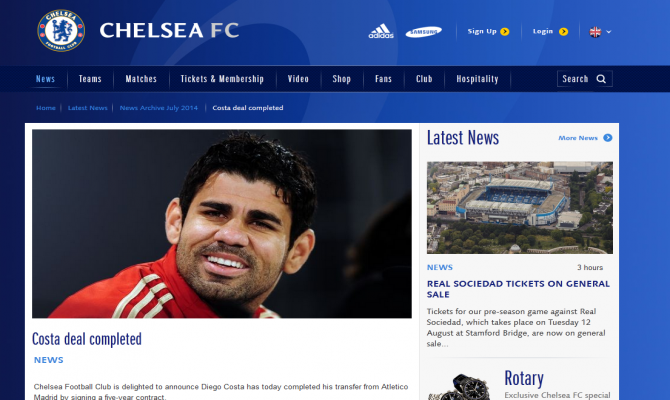
Task: Open the Tickets & Membership menu
Action: pyautogui.click(x=222, y=79)
